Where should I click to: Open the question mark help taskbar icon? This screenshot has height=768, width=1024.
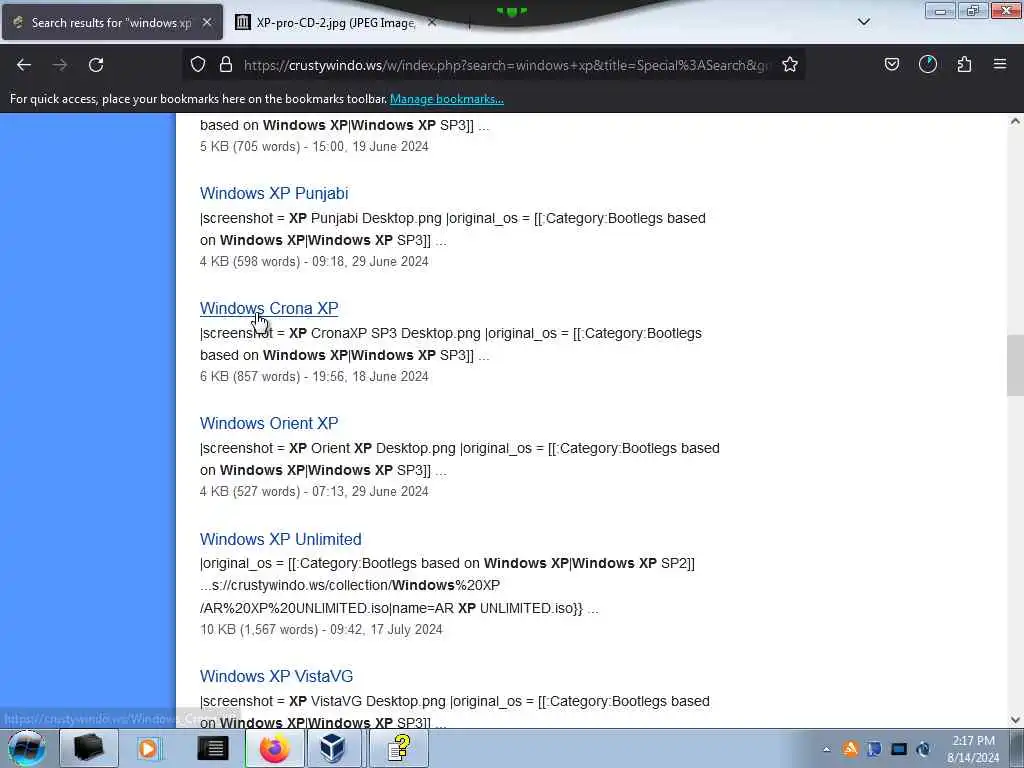pos(399,748)
